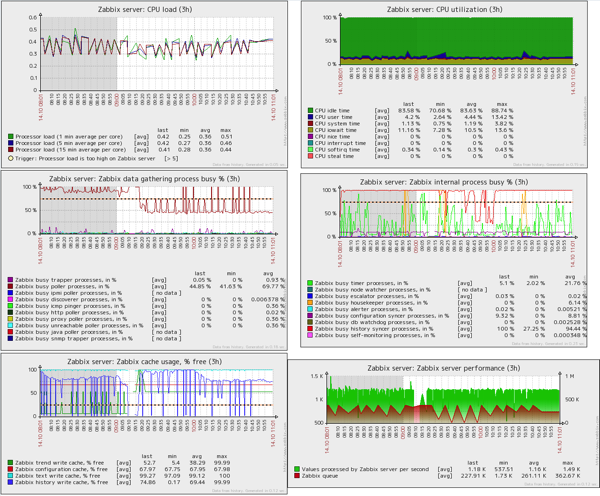This screenshot has width=600, height=496.
Task: Click the red swatch for 15 min processor load
Action: [11, 150]
